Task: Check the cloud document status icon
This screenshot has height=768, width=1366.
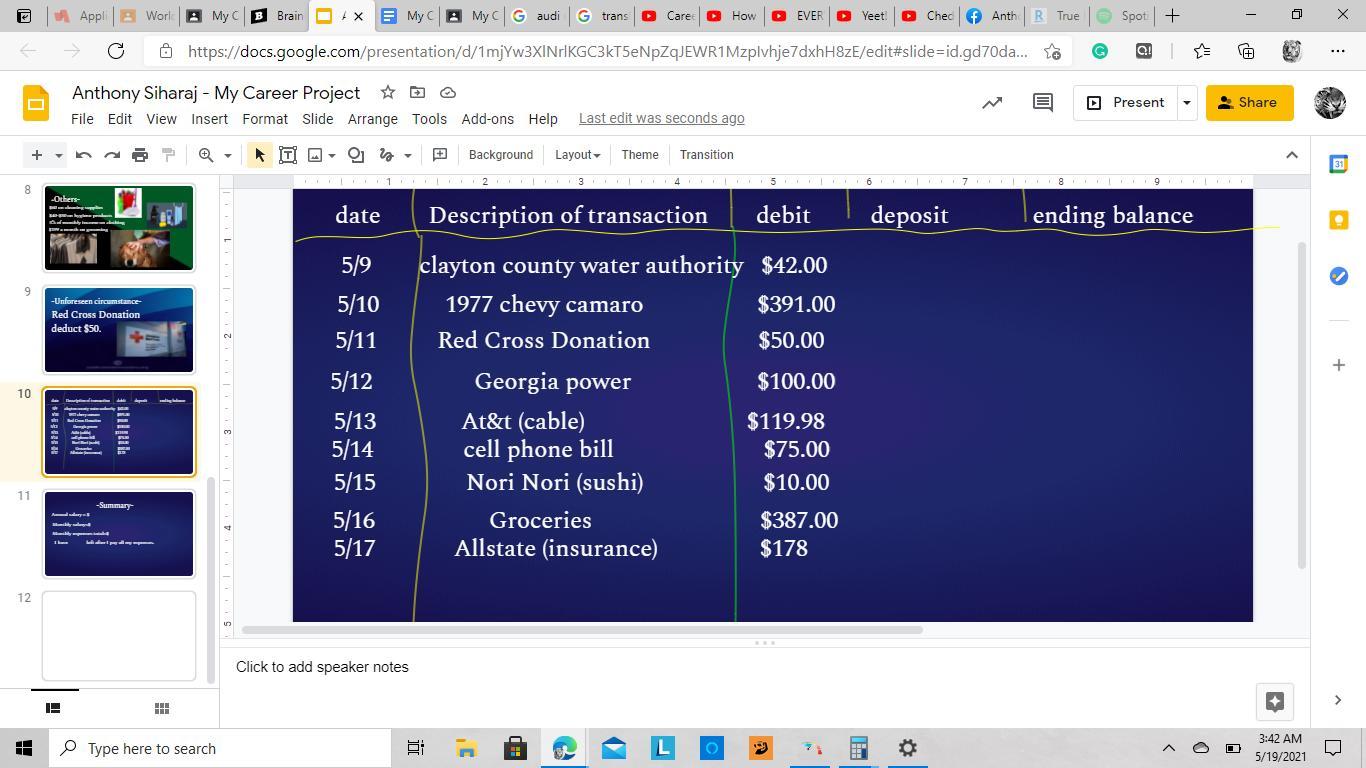Action: [x=448, y=92]
